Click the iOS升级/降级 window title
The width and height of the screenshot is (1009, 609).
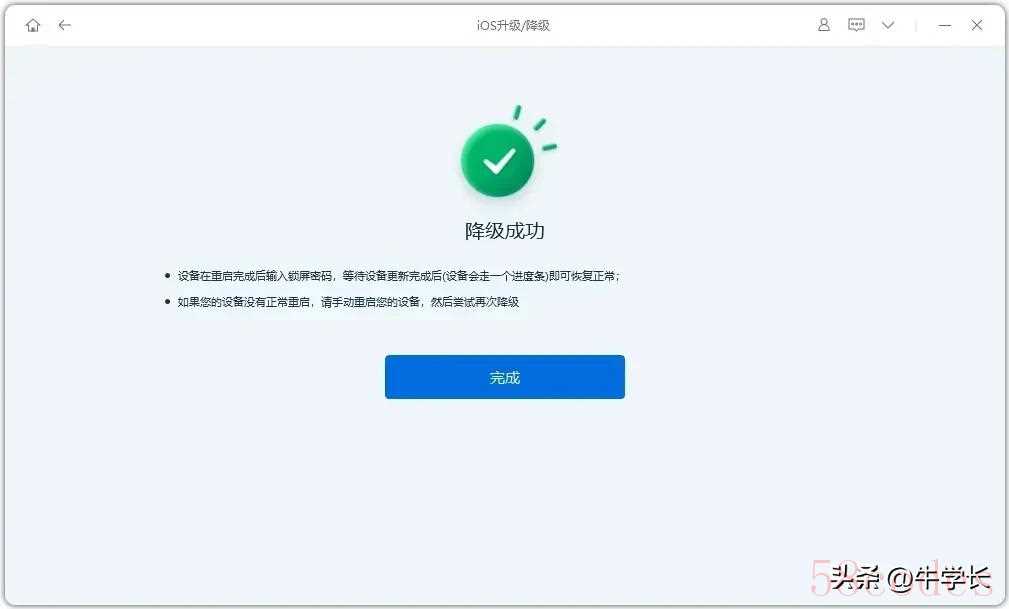[x=513, y=25]
